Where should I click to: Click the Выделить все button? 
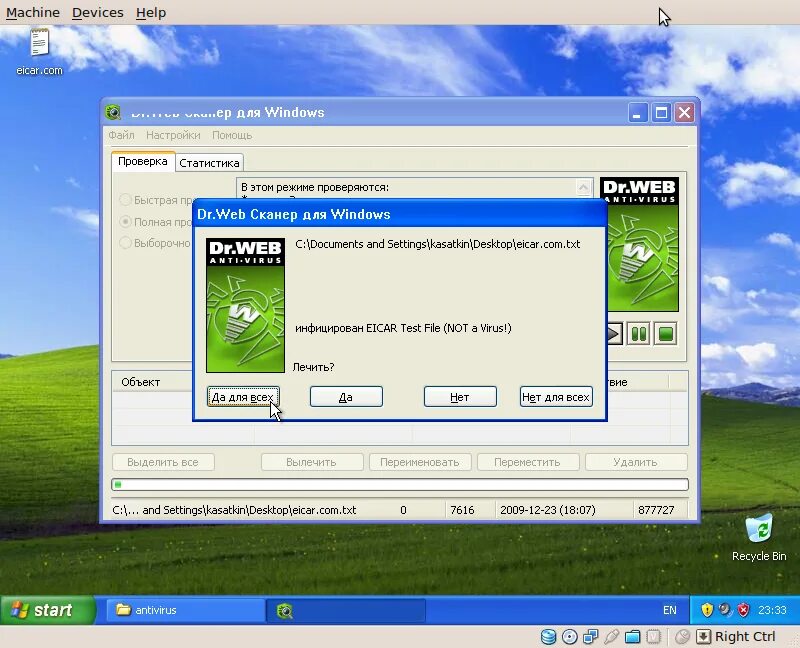click(x=163, y=462)
